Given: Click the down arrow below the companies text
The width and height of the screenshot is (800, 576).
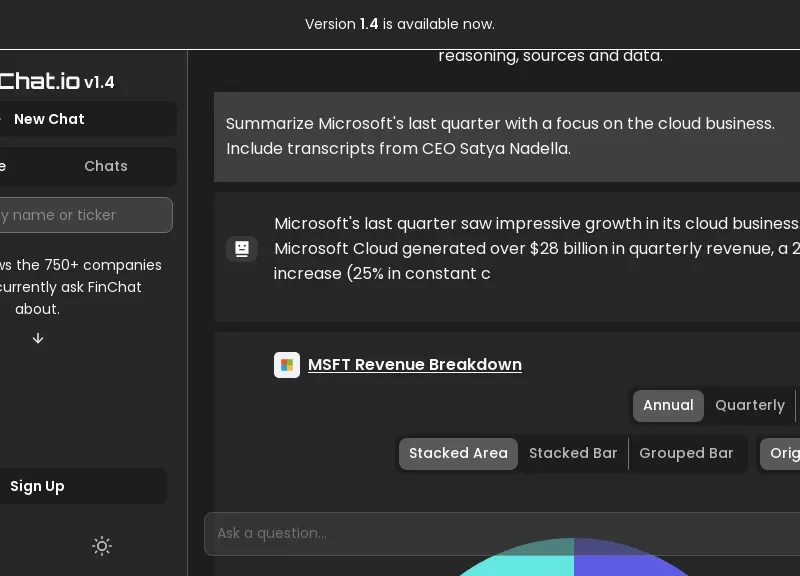Looking at the screenshot, I should (x=38, y=339).
